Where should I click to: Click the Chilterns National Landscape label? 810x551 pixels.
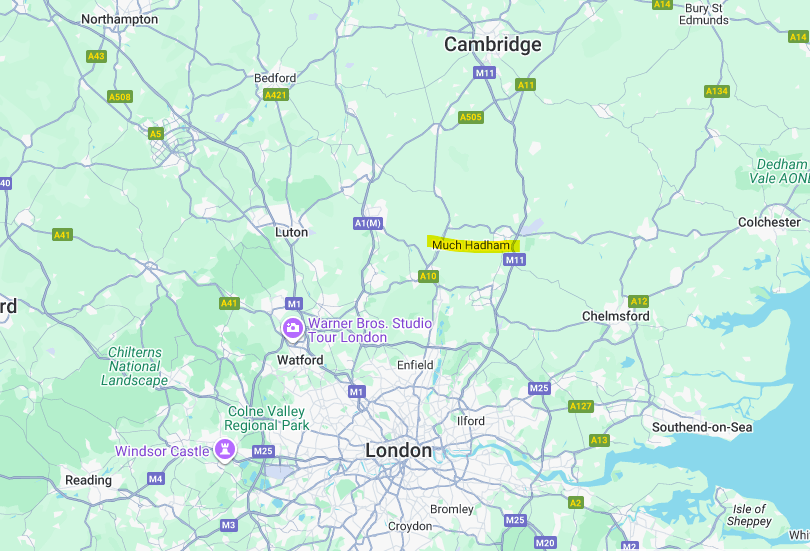click(x=134, y=366)
